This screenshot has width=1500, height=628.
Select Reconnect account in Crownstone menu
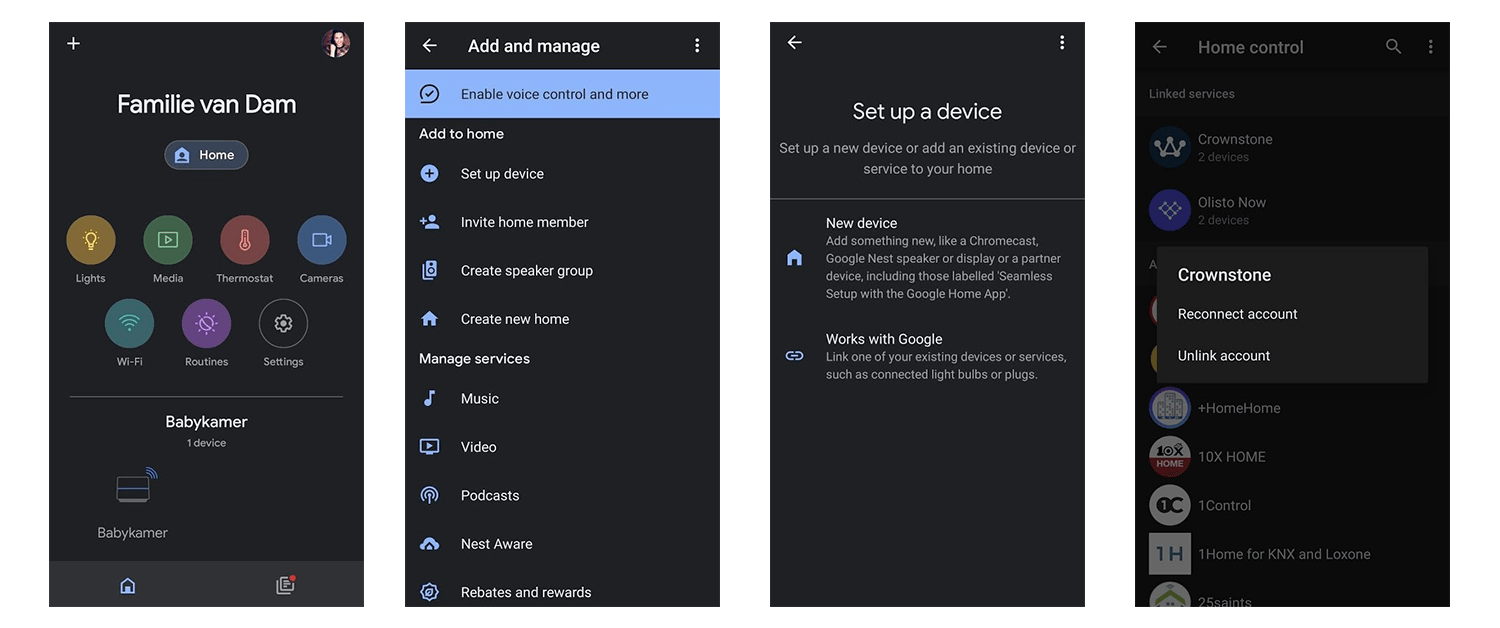[x=1237, y=314]
